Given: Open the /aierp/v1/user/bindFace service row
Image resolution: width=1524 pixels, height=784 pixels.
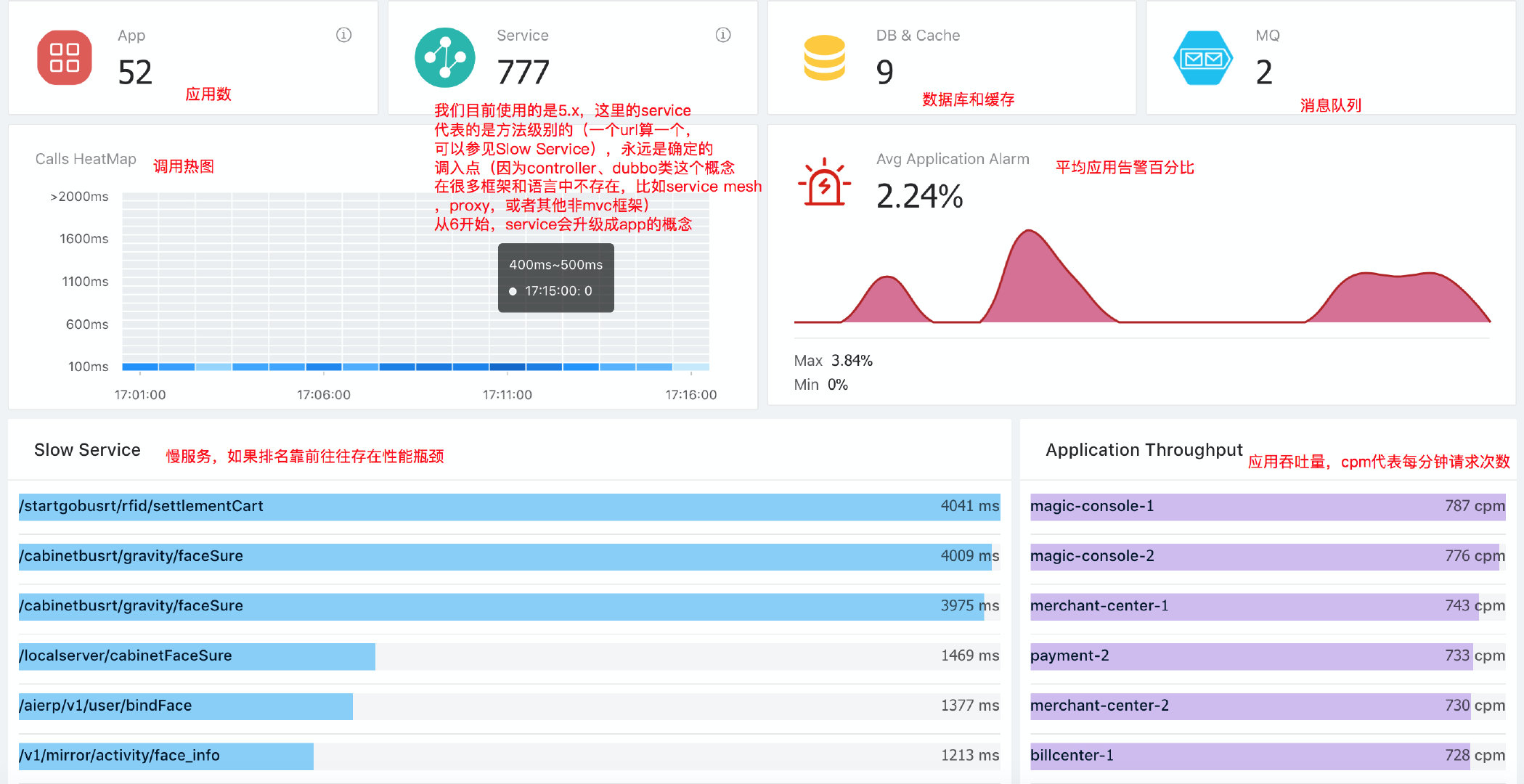Looking at the screenshot, I should click(185, 706).
